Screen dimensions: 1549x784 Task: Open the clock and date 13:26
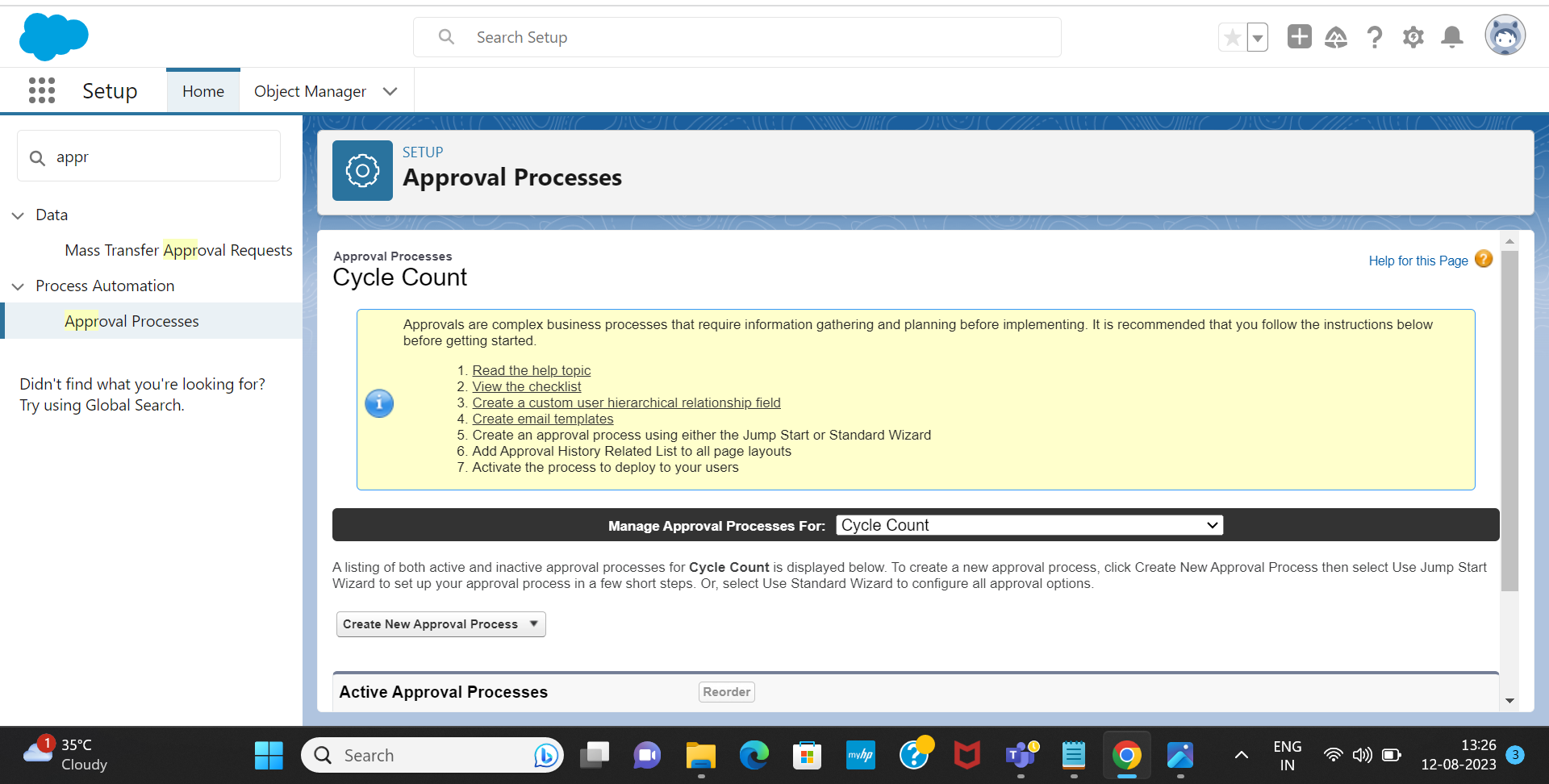(x=1459, y=755)
